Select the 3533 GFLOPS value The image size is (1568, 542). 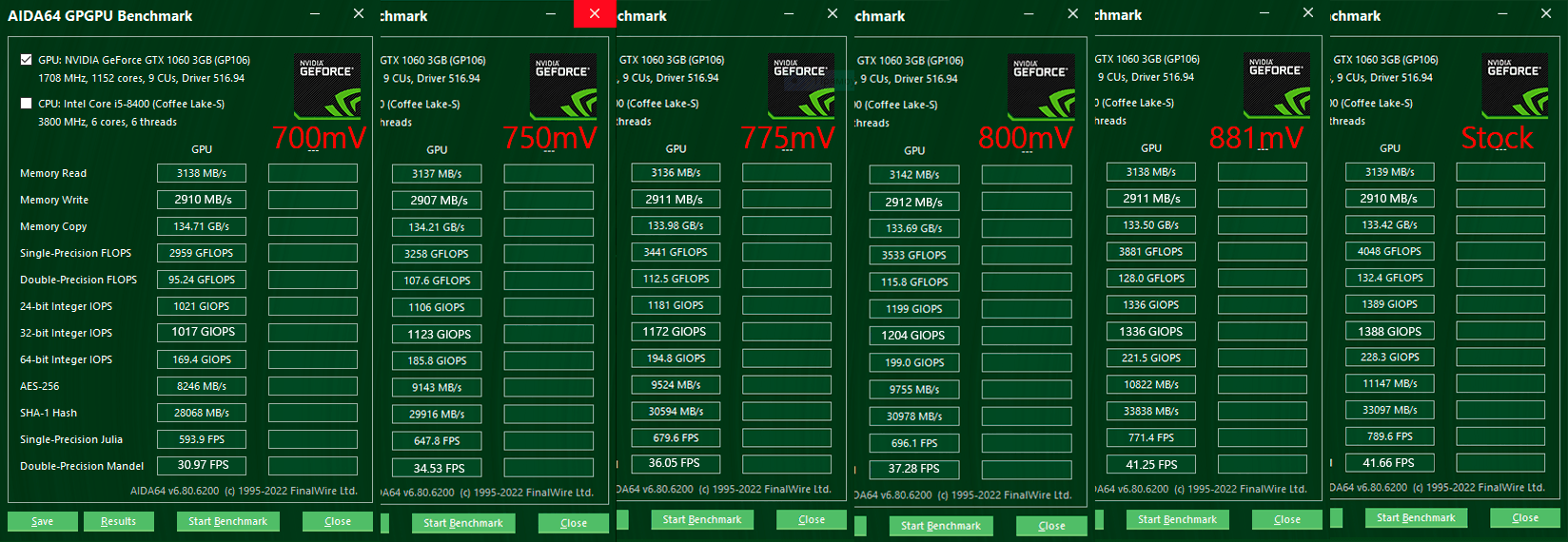point(914,255)
